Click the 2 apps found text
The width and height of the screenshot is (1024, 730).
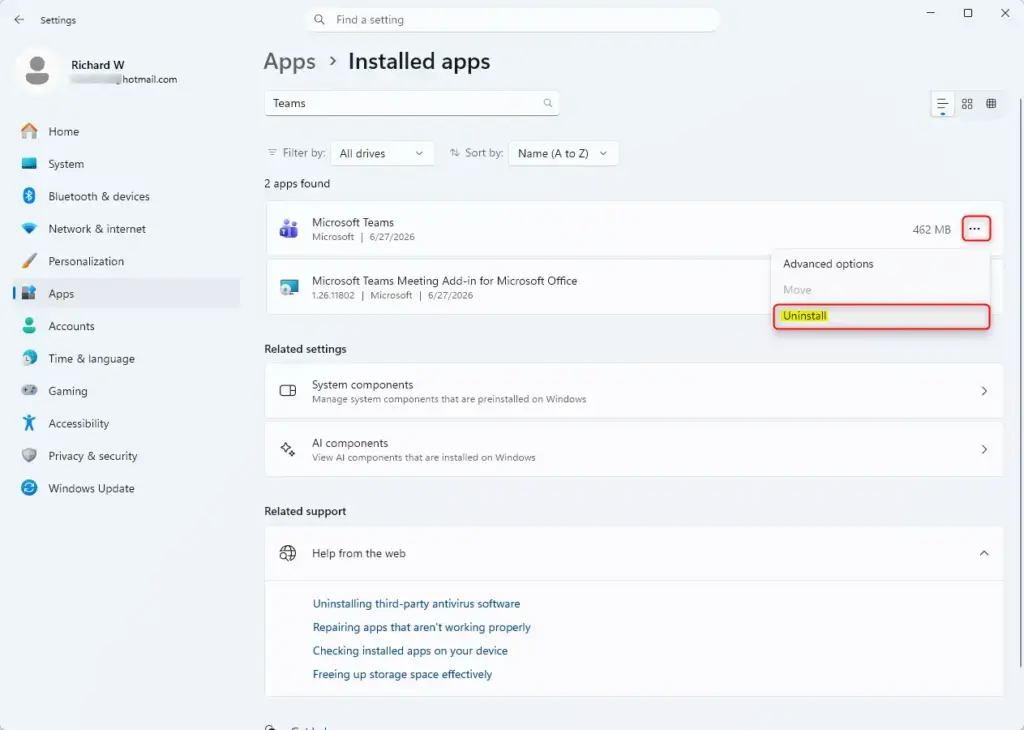[x=297, y=183]
